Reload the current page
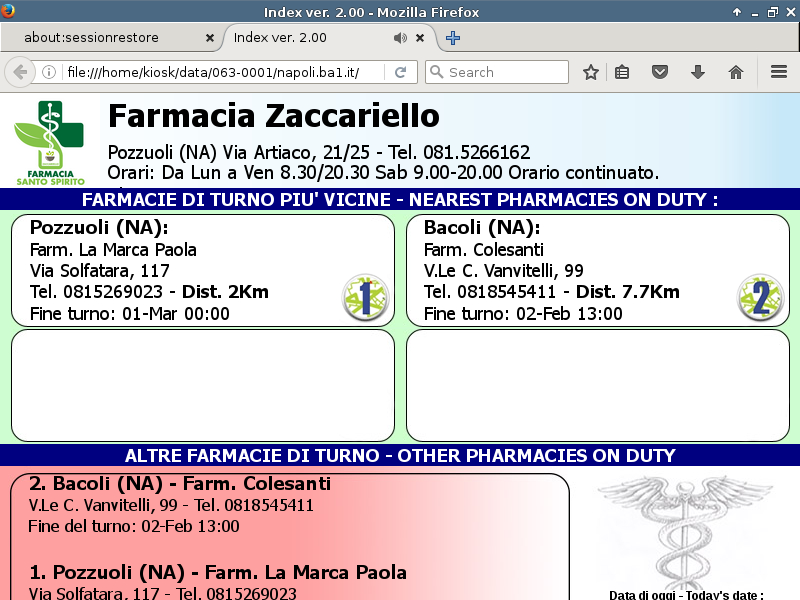 400,72
